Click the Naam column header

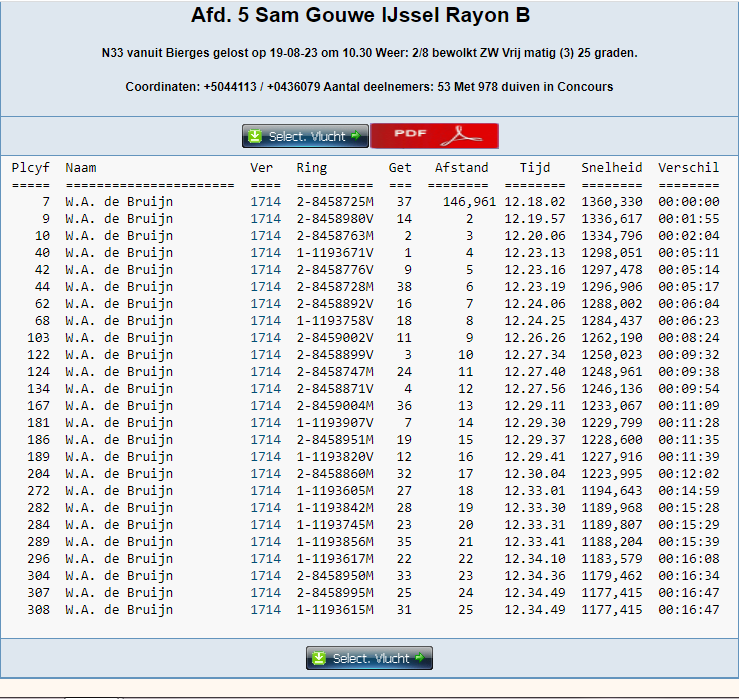point(81,168)
